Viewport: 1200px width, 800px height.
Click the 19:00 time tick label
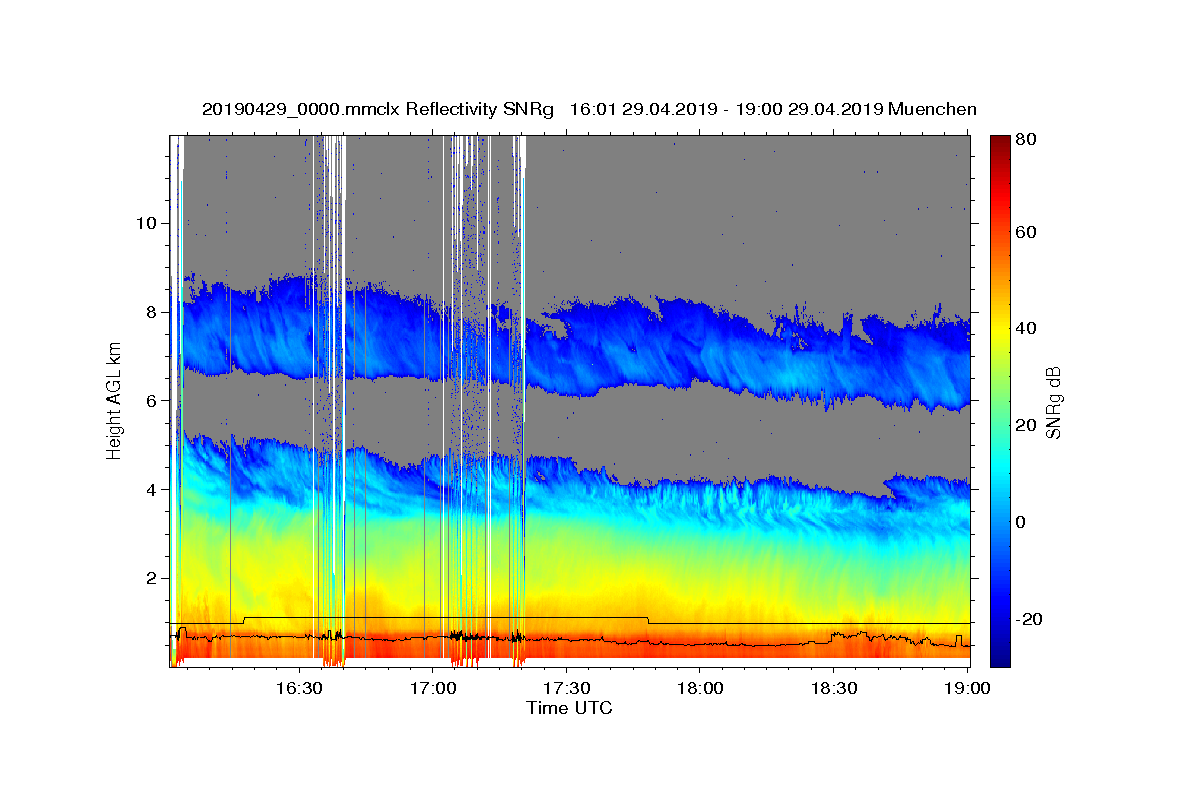(x=967, y=689)
